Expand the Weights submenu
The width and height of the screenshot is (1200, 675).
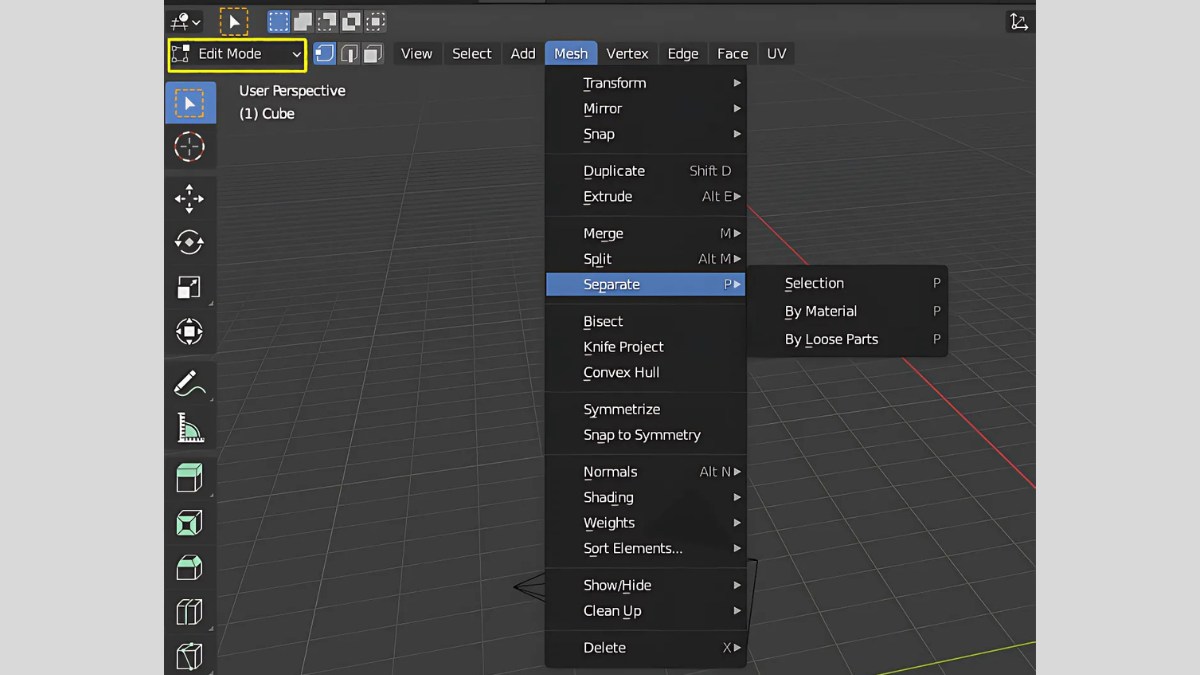pyautogui.click(x=646, y=523)
